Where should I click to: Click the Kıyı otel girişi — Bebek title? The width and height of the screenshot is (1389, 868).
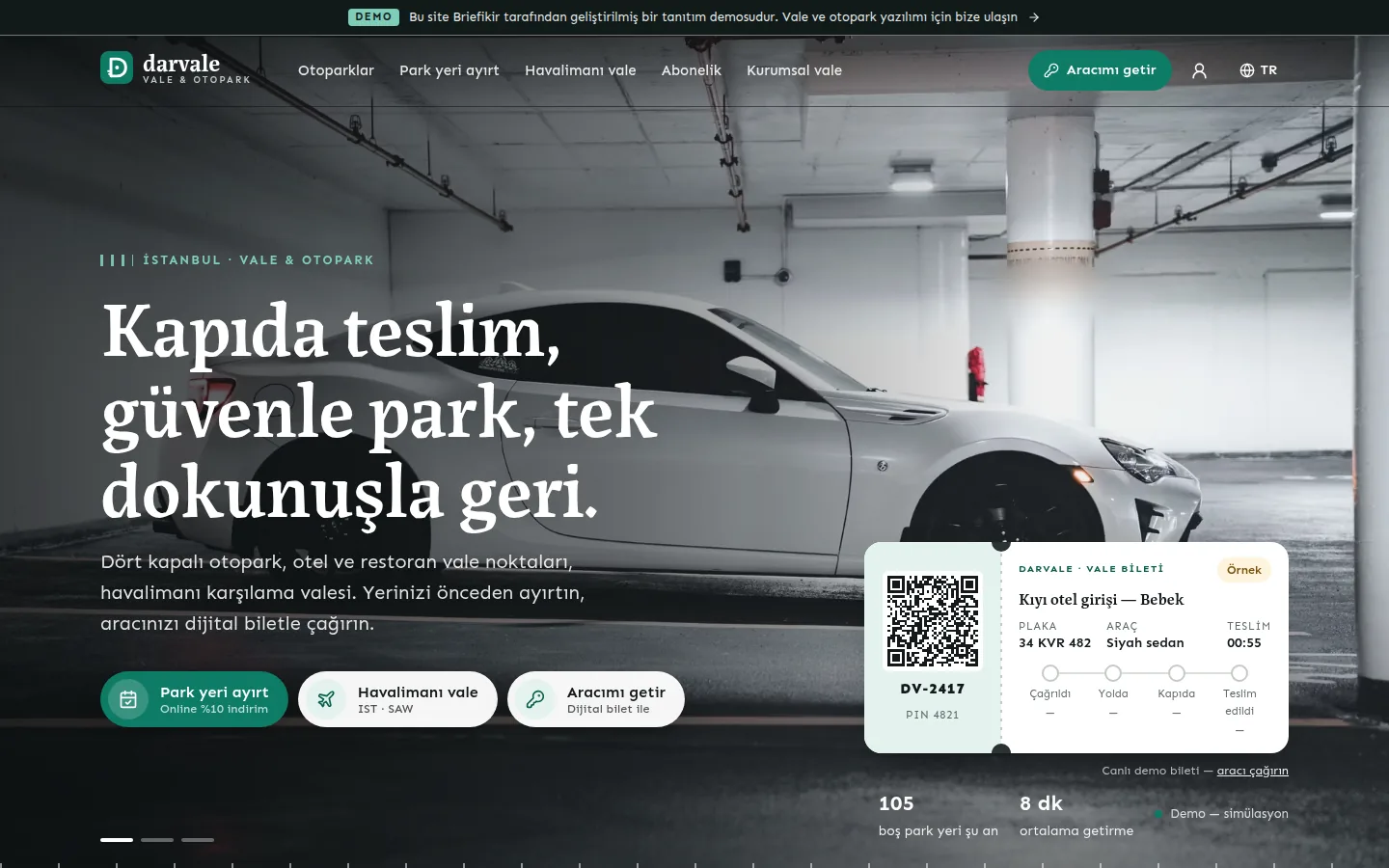point(1102,600)
